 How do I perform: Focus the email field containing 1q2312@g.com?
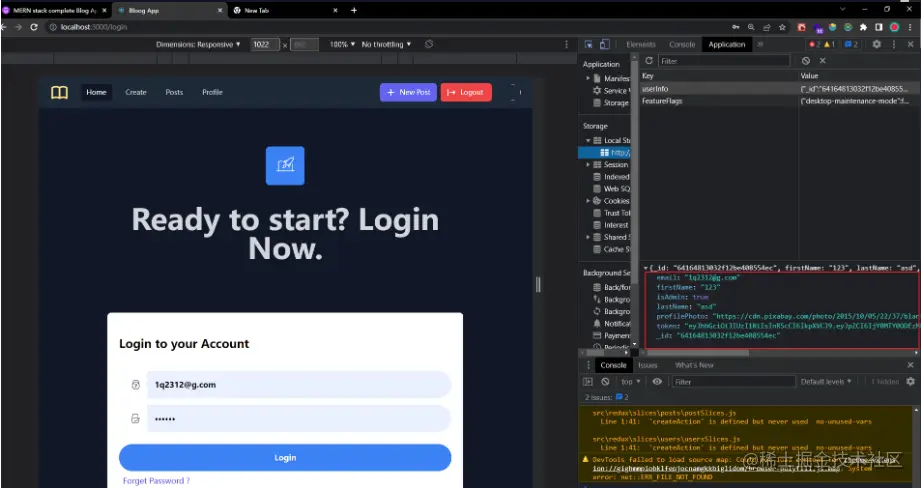(298, 385)
